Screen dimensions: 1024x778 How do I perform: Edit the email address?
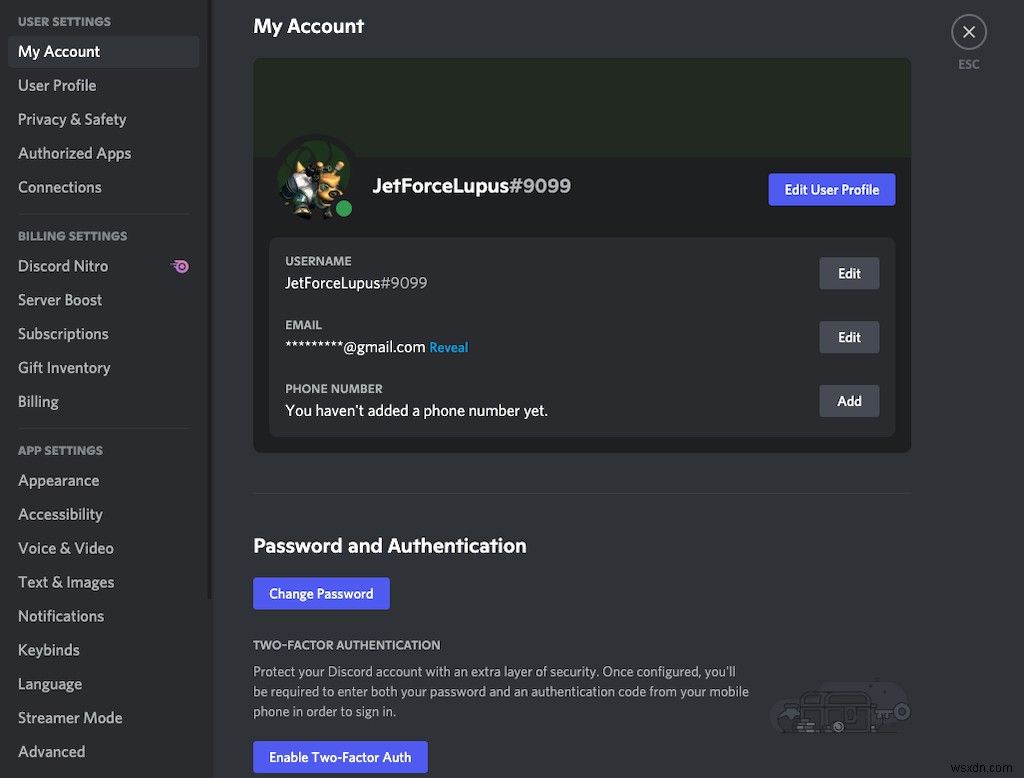849,337
